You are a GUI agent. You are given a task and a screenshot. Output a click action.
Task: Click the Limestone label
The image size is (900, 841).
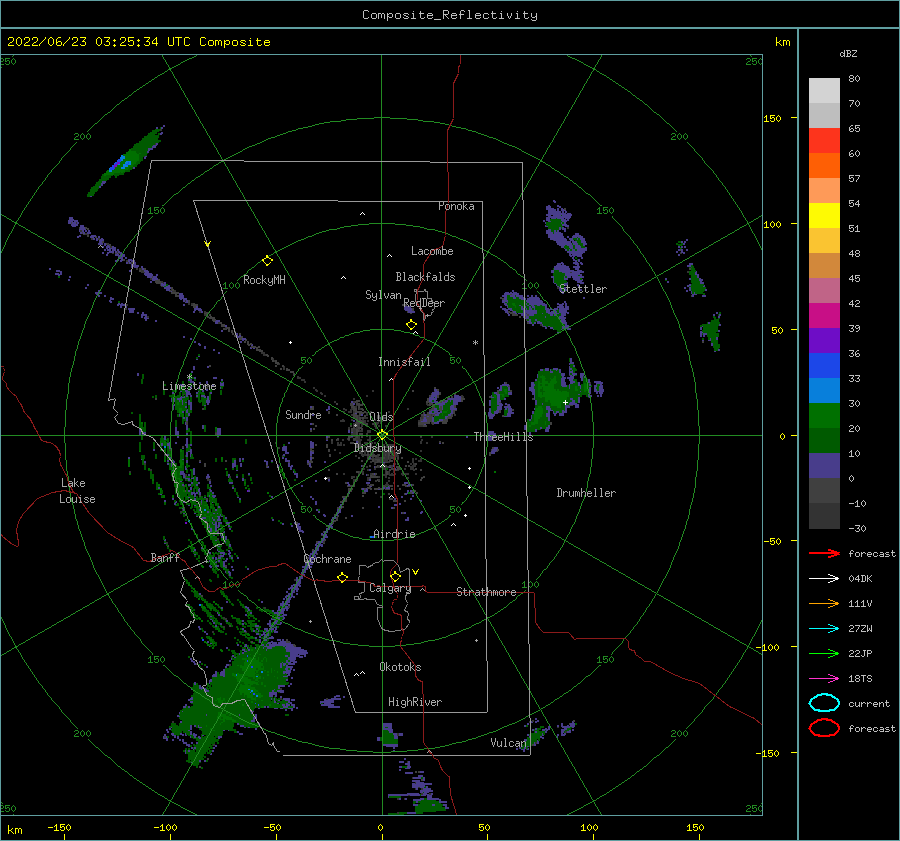pos(189,386)
